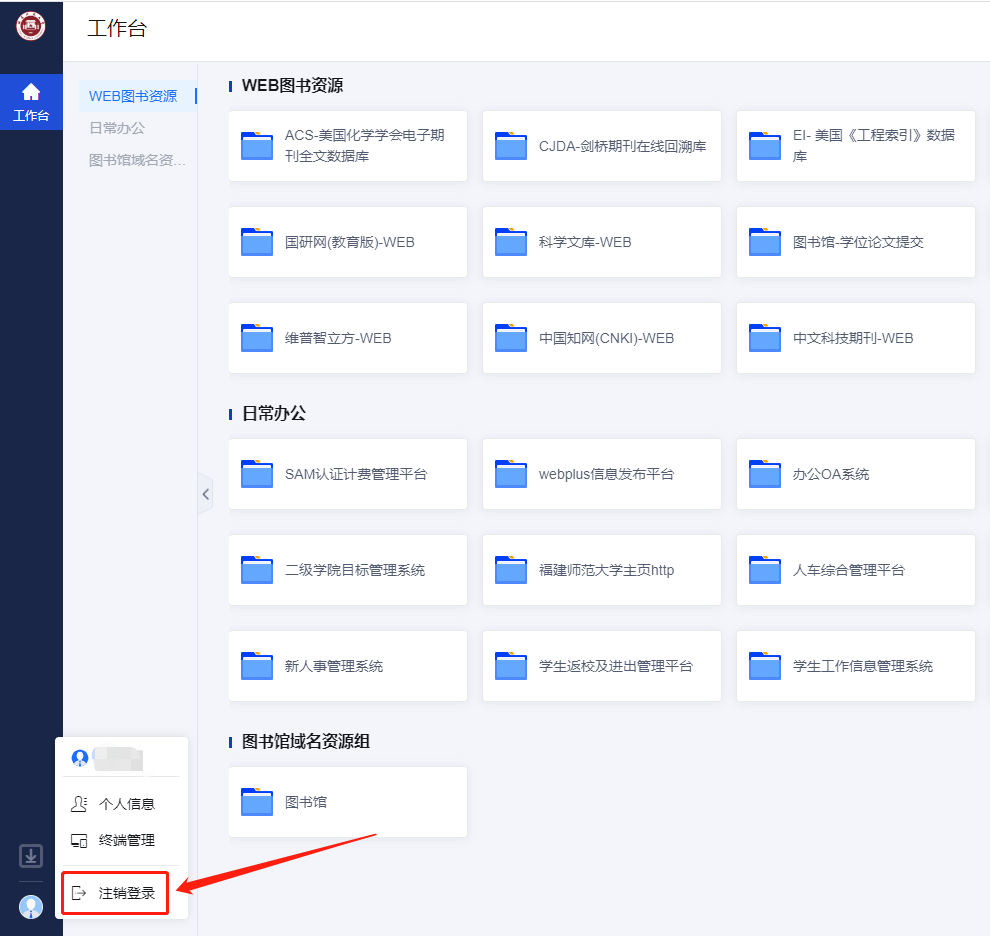Click the download icon in sidebar
Screen dimensions: 990x936
click(x=31, y=856)
